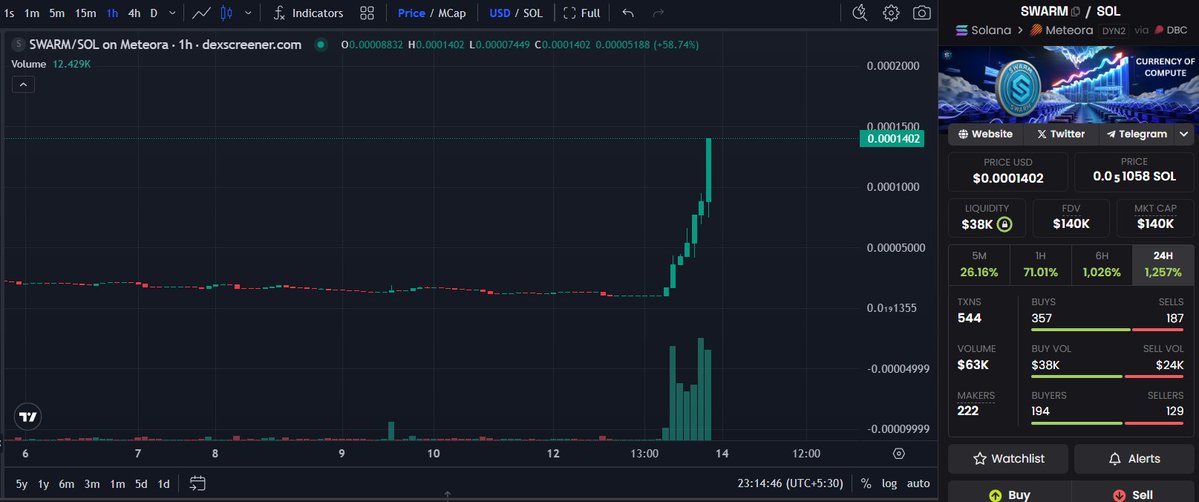Click the green Buy button
1199x502 pixels.
[1009, 494]
